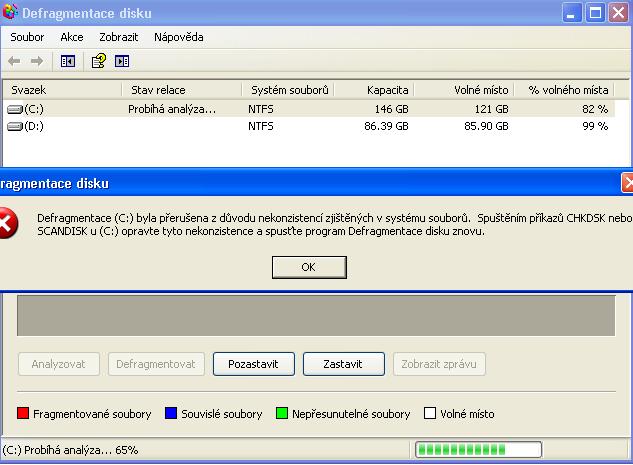Image resolution: width=633 pixels, height=465 pixels.
Task: Click the 146 GB capacity value
Action: coord(391,109)
